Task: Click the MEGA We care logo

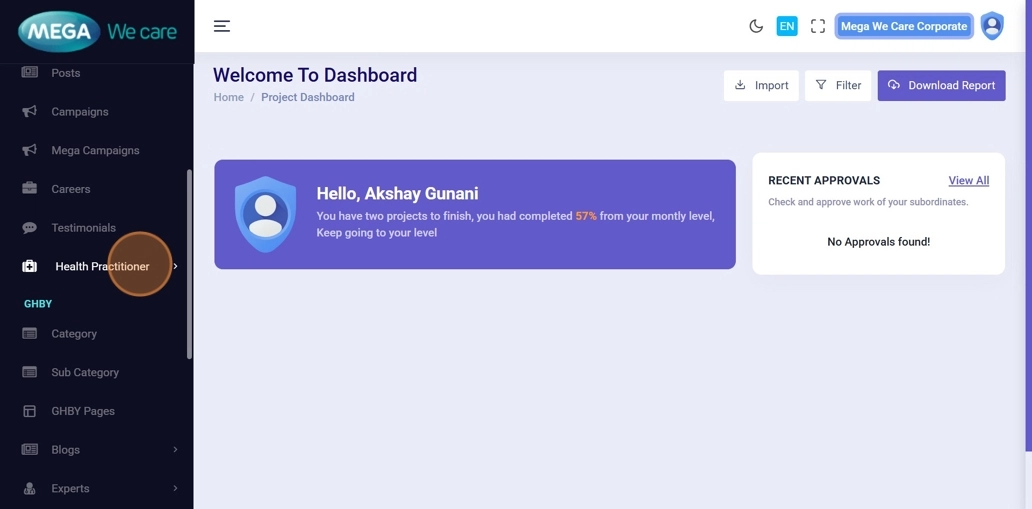Action: coord(97,31)
